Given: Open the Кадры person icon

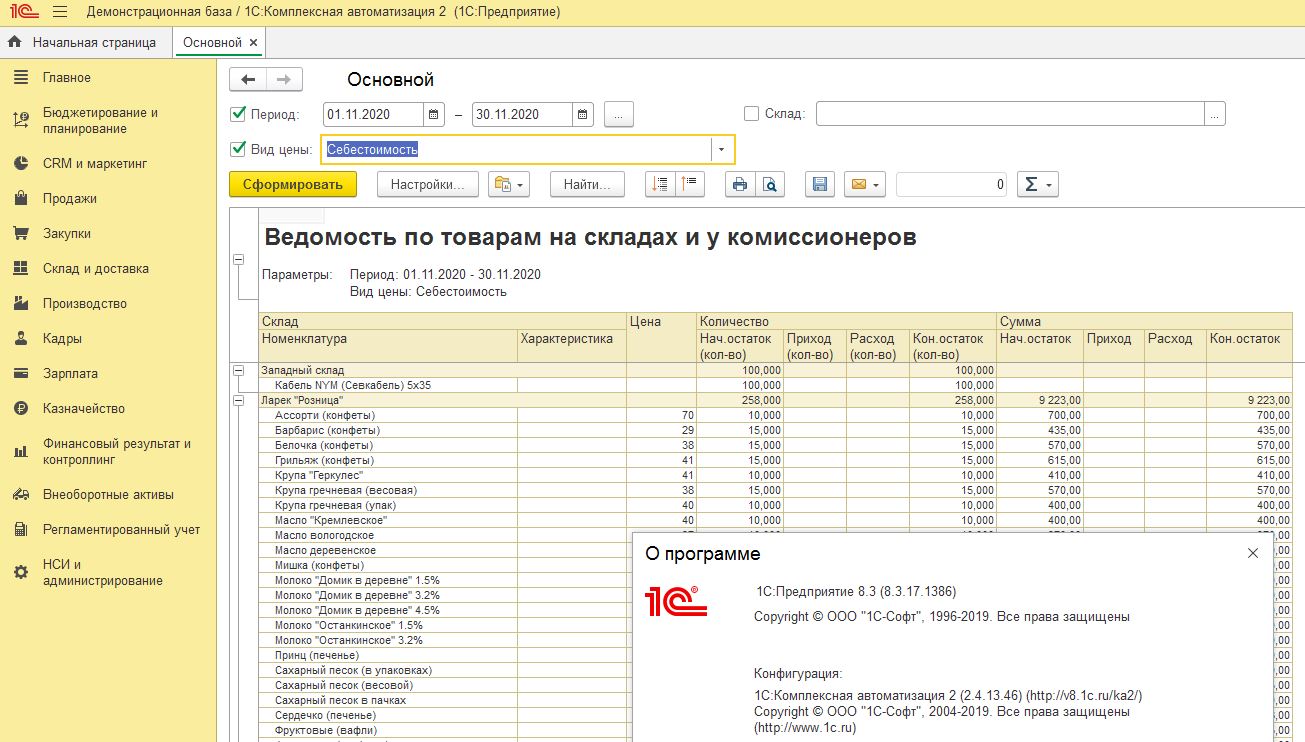Looking at the screenshot, I should 20,338.
